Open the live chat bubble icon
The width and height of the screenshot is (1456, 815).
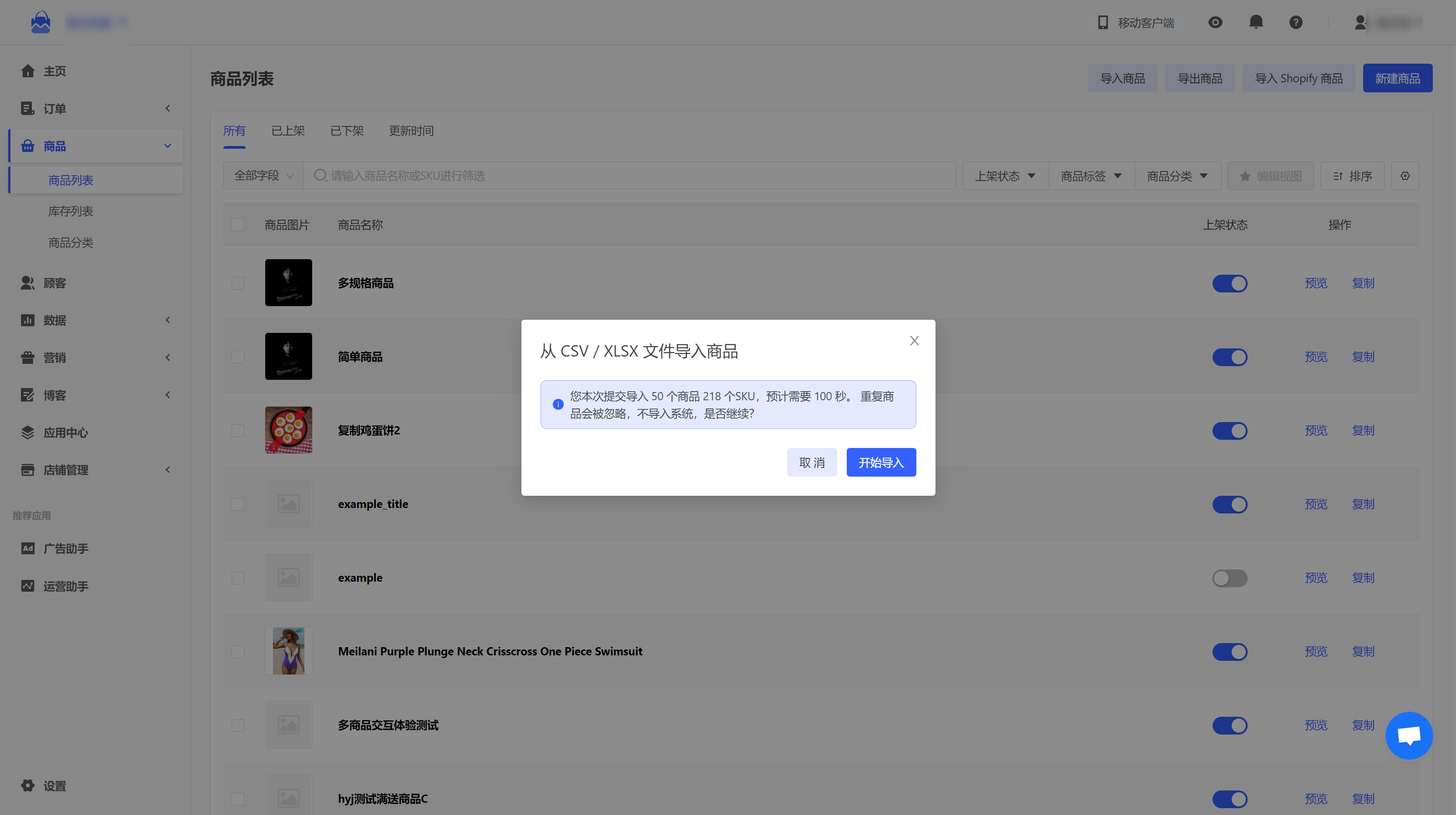pos(1409,735)
